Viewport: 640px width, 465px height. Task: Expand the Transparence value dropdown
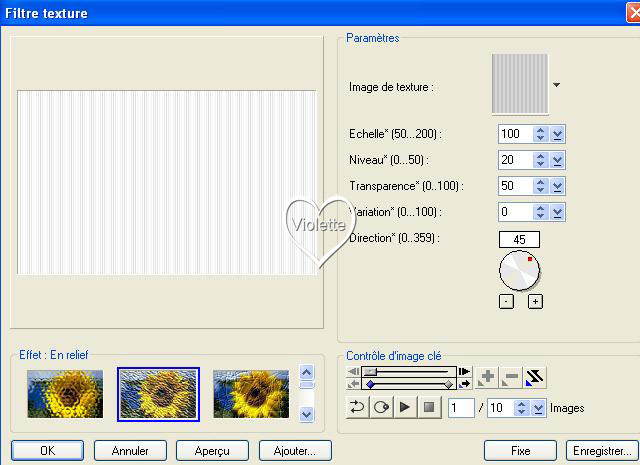click(x=558, y=186)
